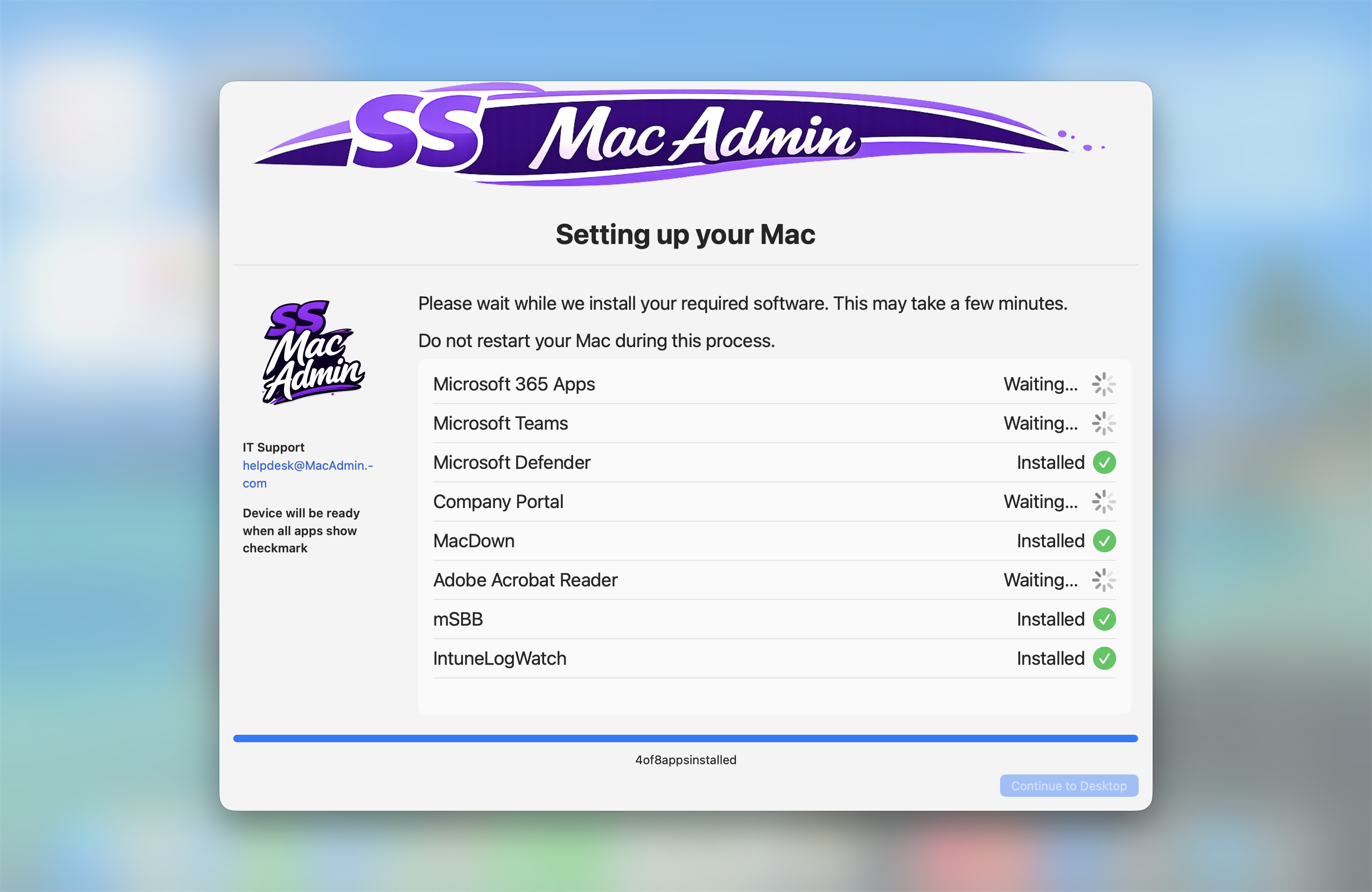
Task: Click the green checkmark beside MacDown
Action: (1104, 541)
